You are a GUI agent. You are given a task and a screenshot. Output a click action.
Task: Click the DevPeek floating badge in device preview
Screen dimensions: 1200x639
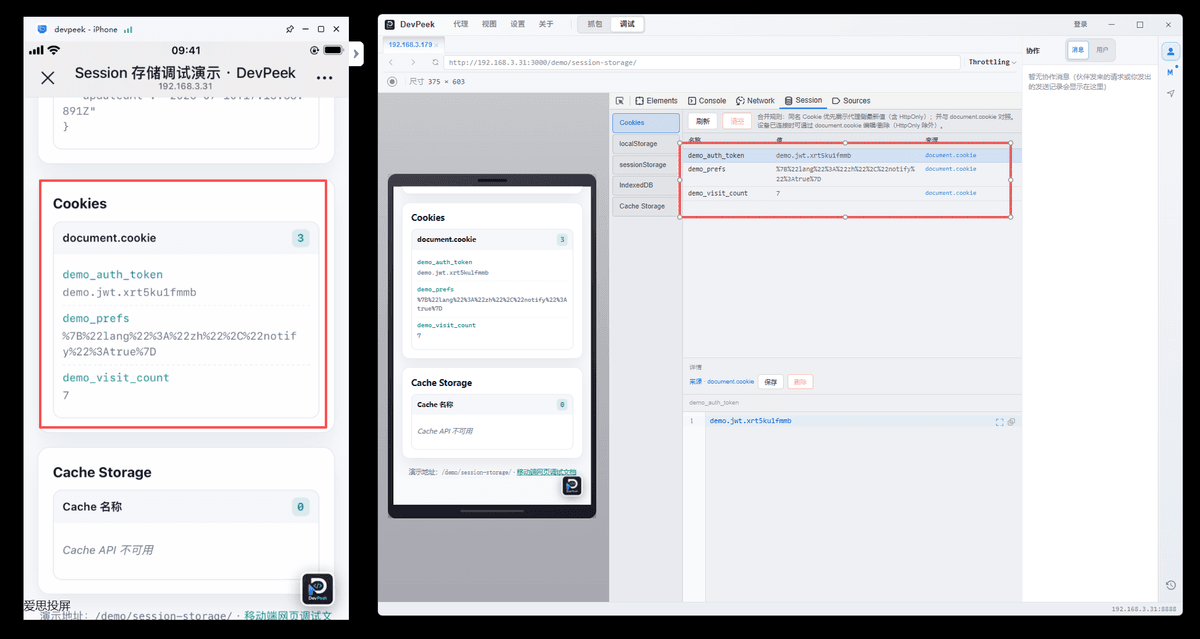click(572, 485)
